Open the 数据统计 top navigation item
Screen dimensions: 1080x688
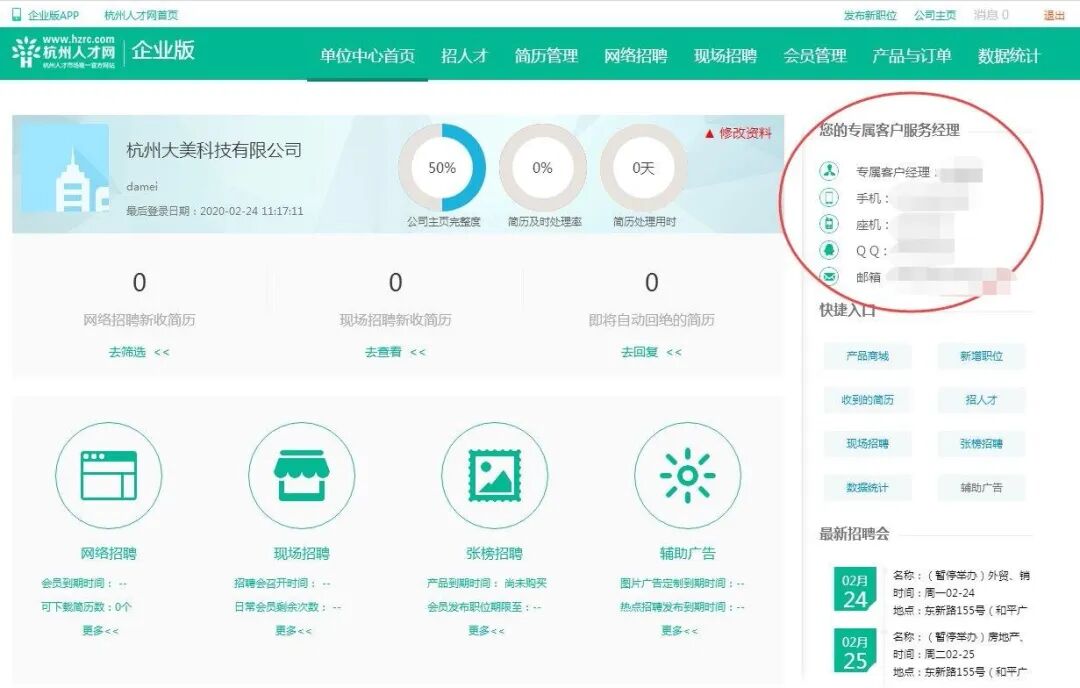[x=1009, y=56]
